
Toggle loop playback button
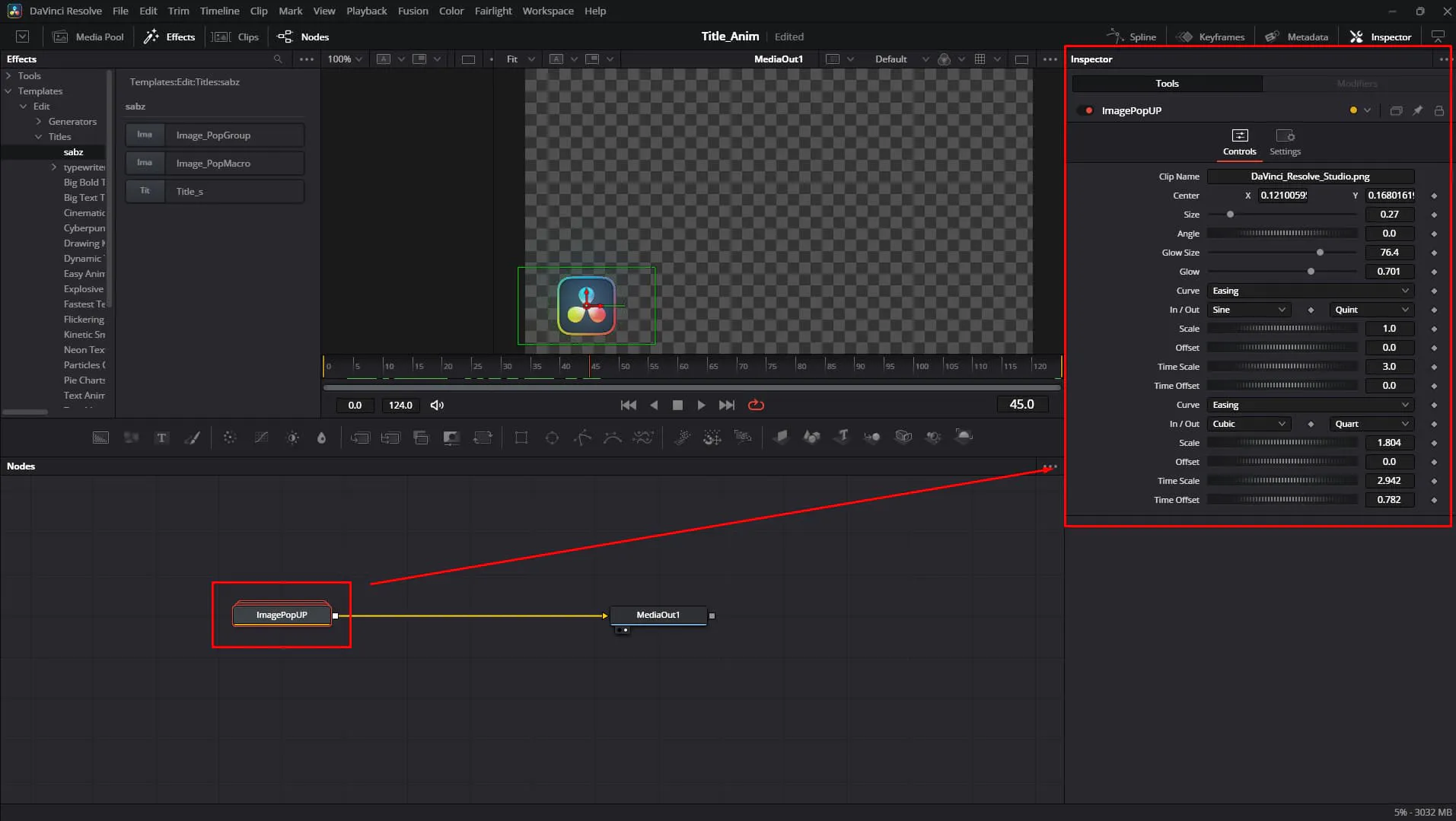756,406
